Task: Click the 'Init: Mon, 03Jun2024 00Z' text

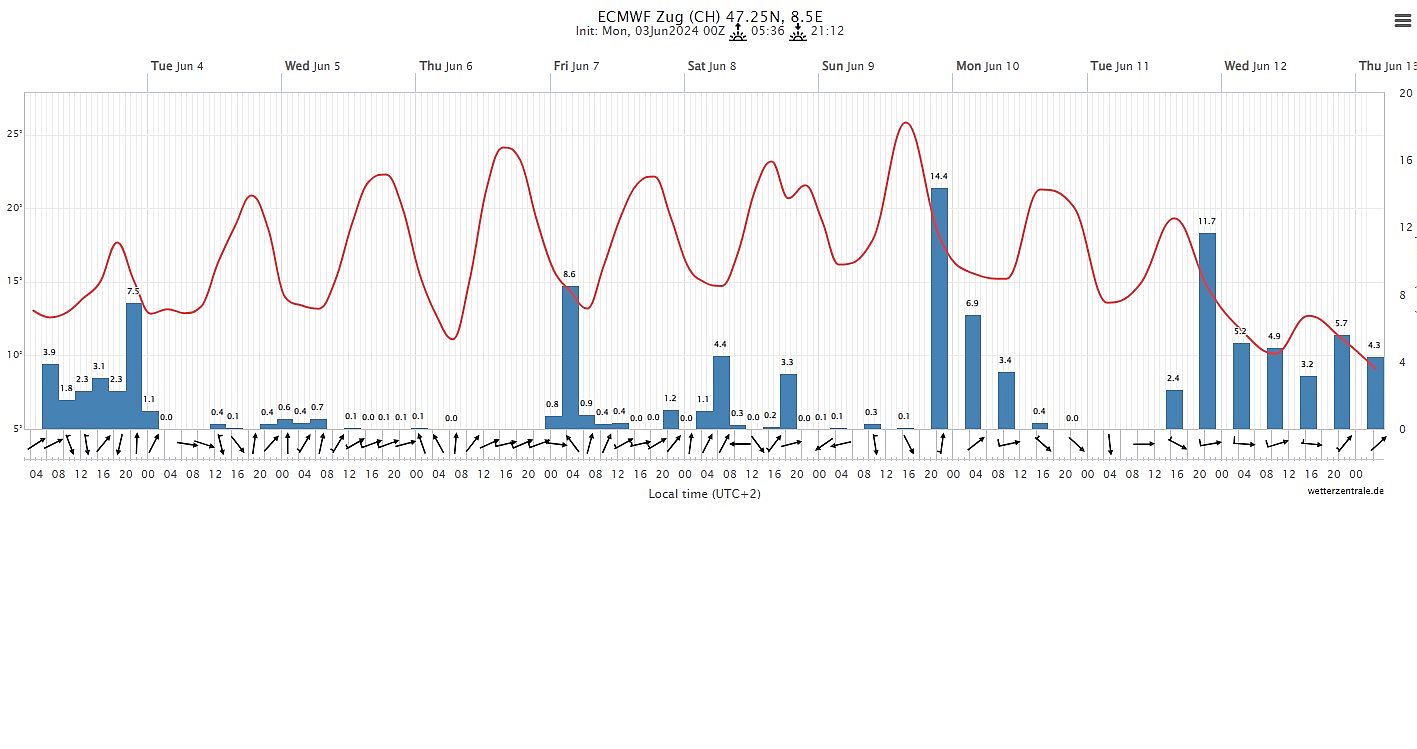Action: (x=650, y=31)
